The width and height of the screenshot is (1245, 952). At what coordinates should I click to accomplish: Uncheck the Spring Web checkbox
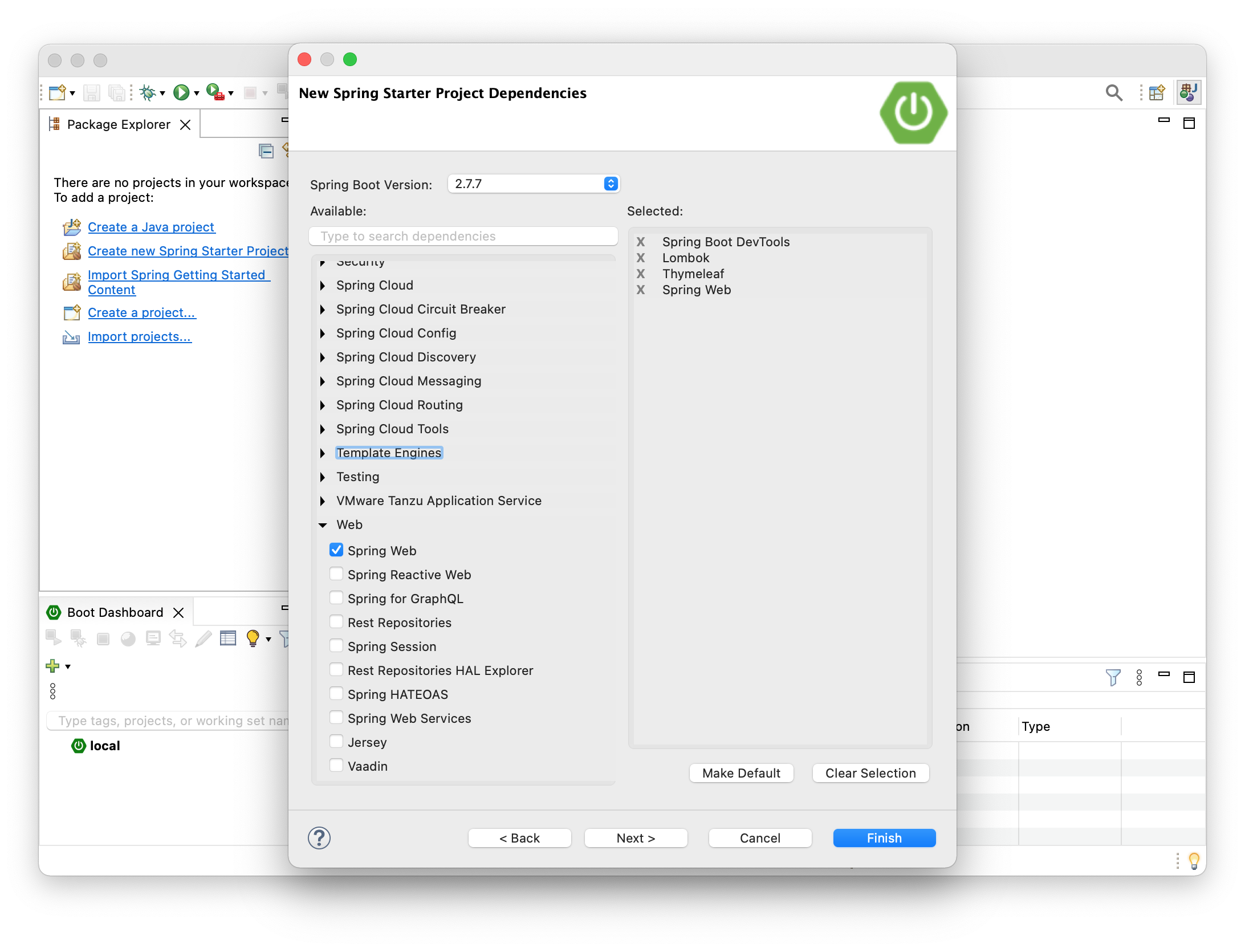pyautogui.click(x=336, y=550)
